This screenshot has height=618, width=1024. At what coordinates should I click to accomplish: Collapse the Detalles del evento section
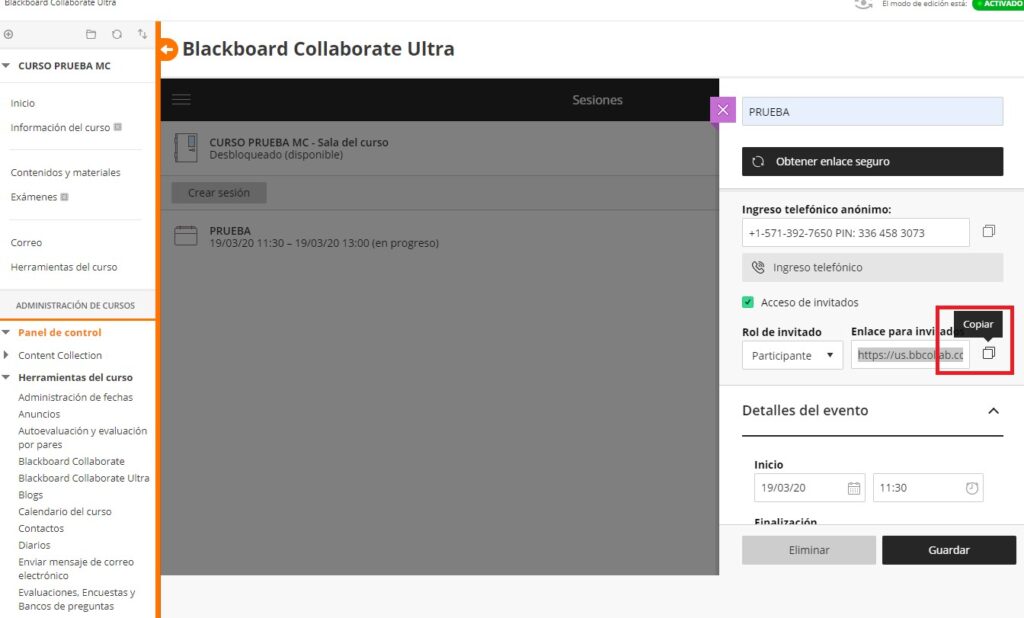tap(993, 411)
